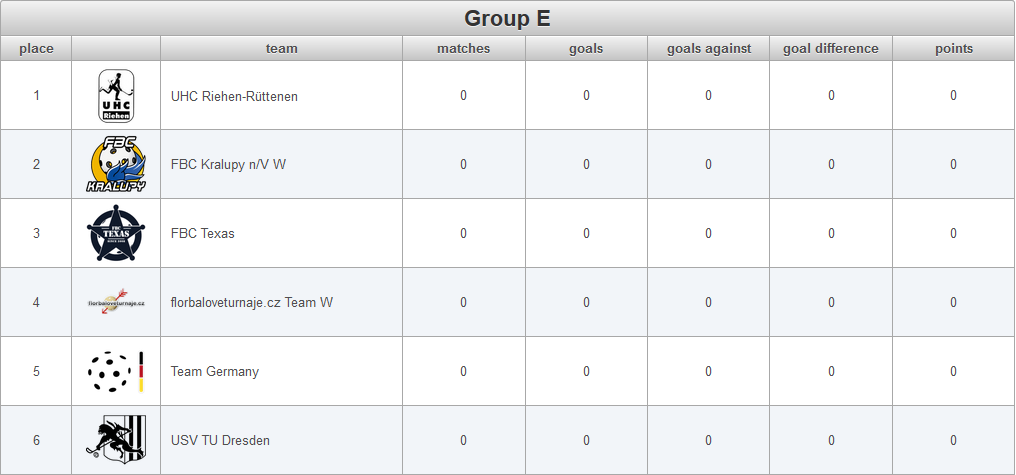Click the matches column header
Image resolution: width=1016 pixels, height=475 pixels.
464,49
